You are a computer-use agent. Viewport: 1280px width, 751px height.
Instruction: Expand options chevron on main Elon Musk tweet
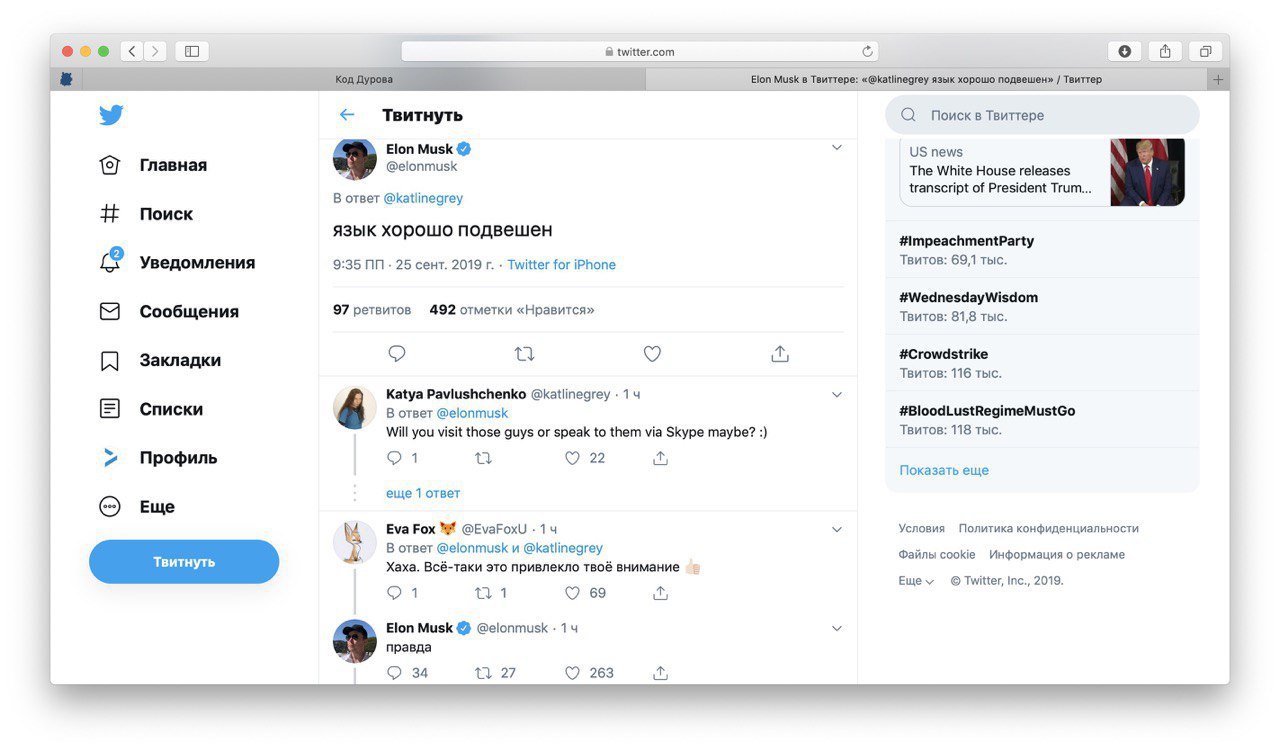[x=837, y=147]
